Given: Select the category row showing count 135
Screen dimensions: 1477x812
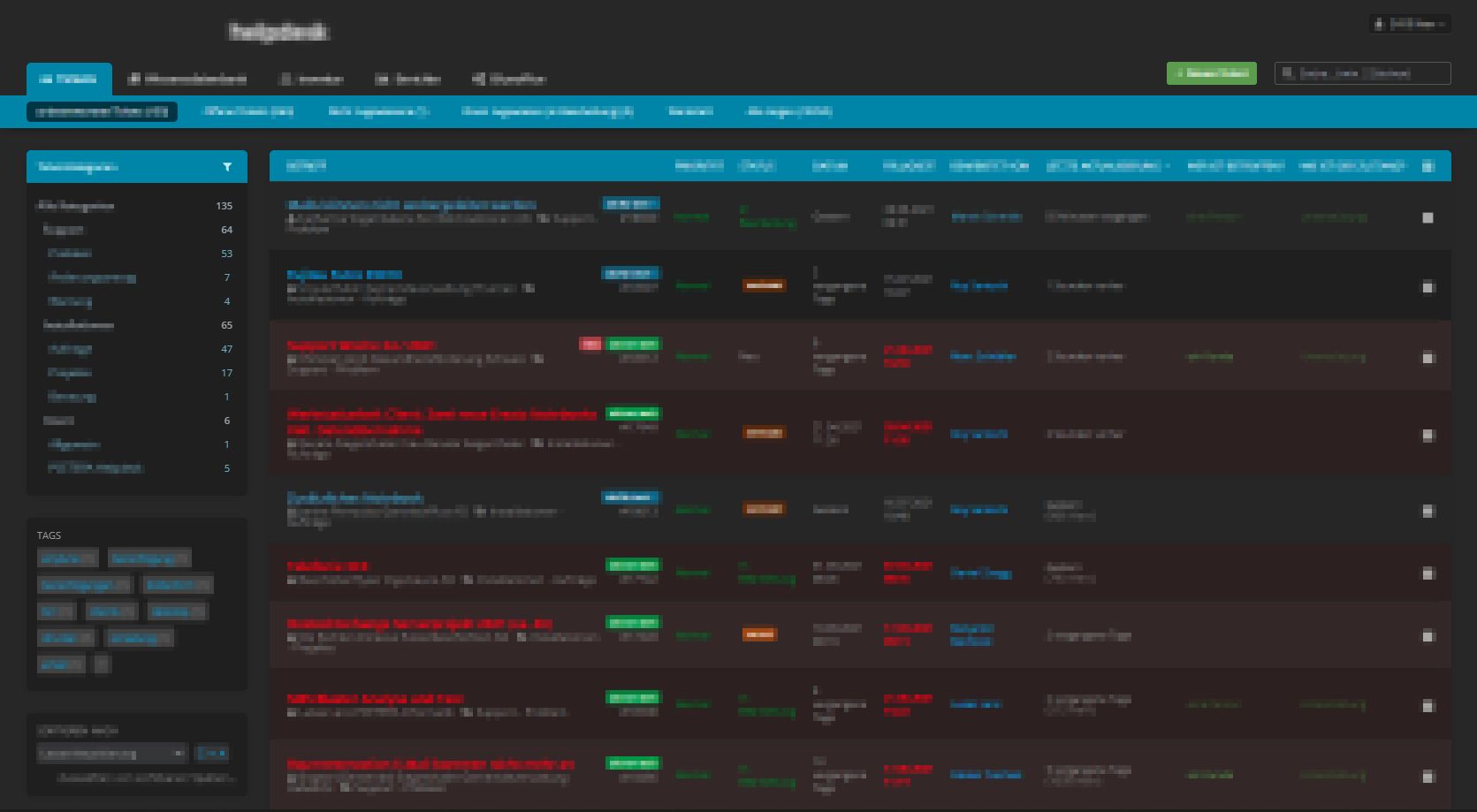Looking at the screenshot, I should pos(136,206).
